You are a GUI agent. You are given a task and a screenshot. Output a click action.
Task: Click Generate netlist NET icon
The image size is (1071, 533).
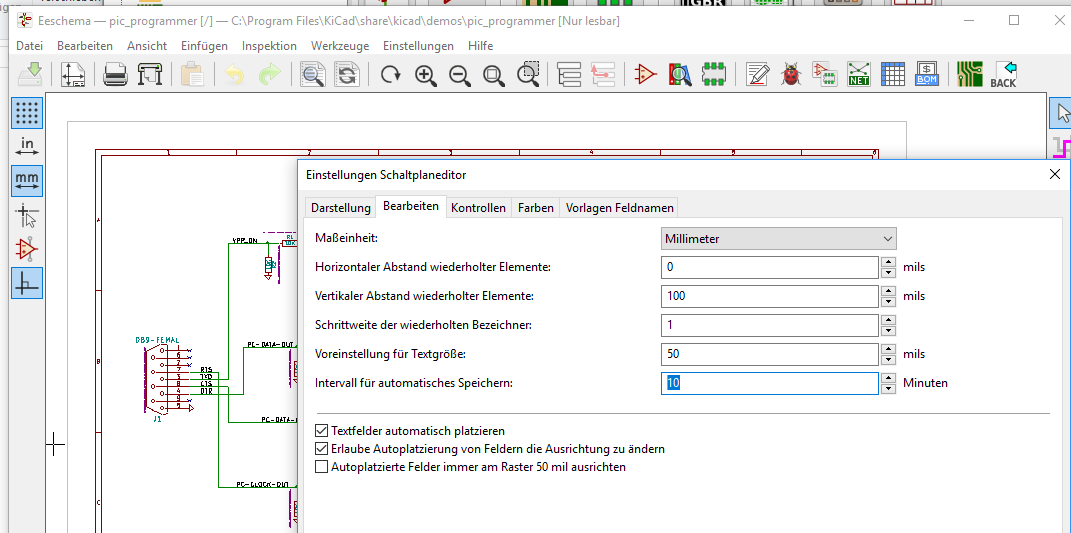pos(859,74)
